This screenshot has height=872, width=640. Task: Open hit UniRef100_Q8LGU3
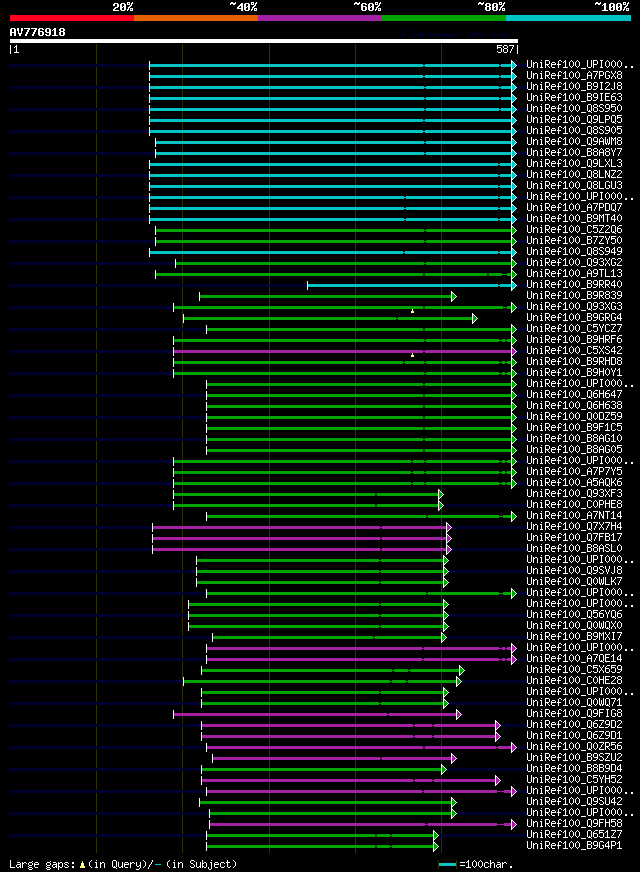point(574,185)
